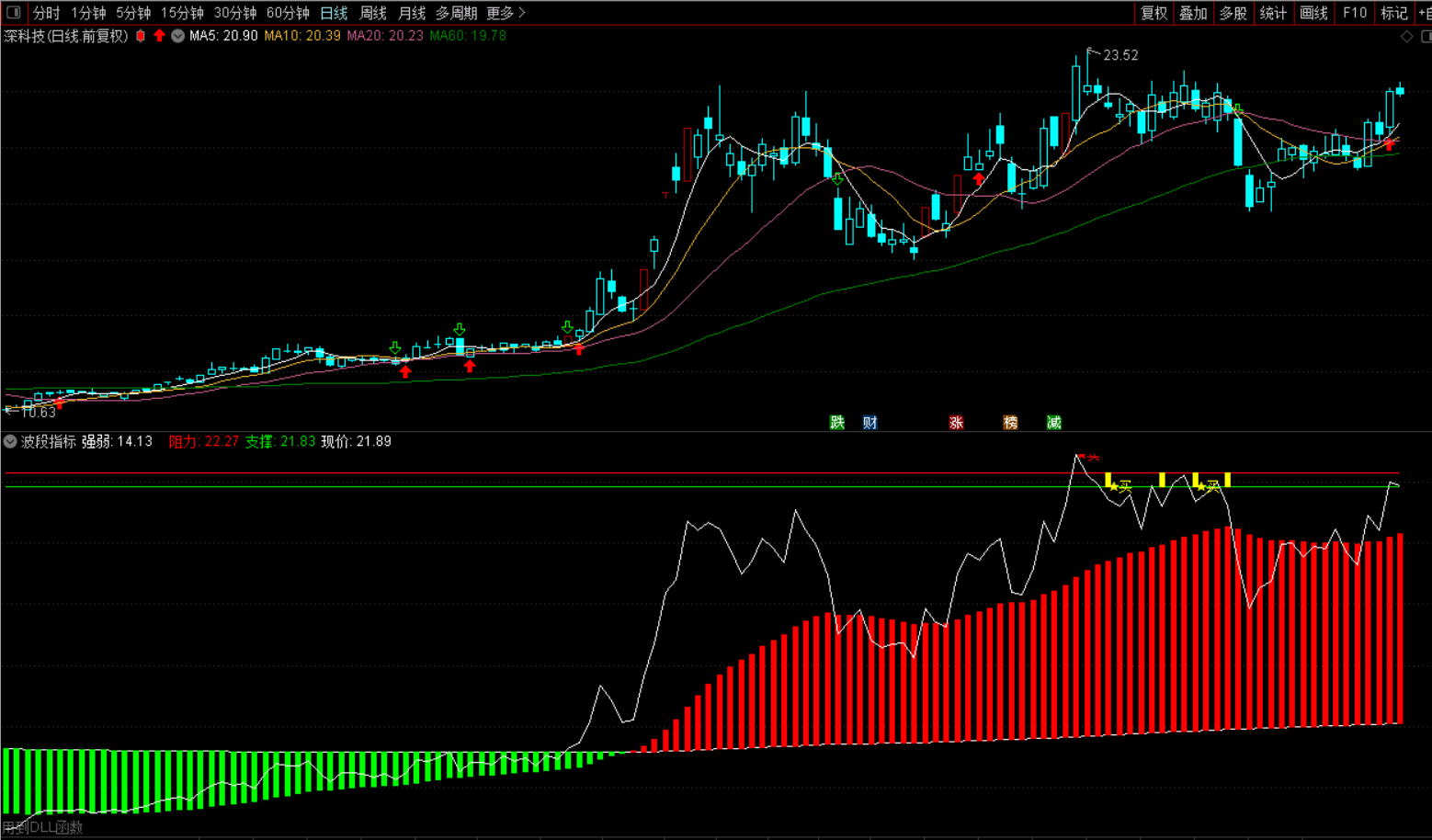Open F10 company info
This screenshot has width=1432, height=840.
[1354, 13]
